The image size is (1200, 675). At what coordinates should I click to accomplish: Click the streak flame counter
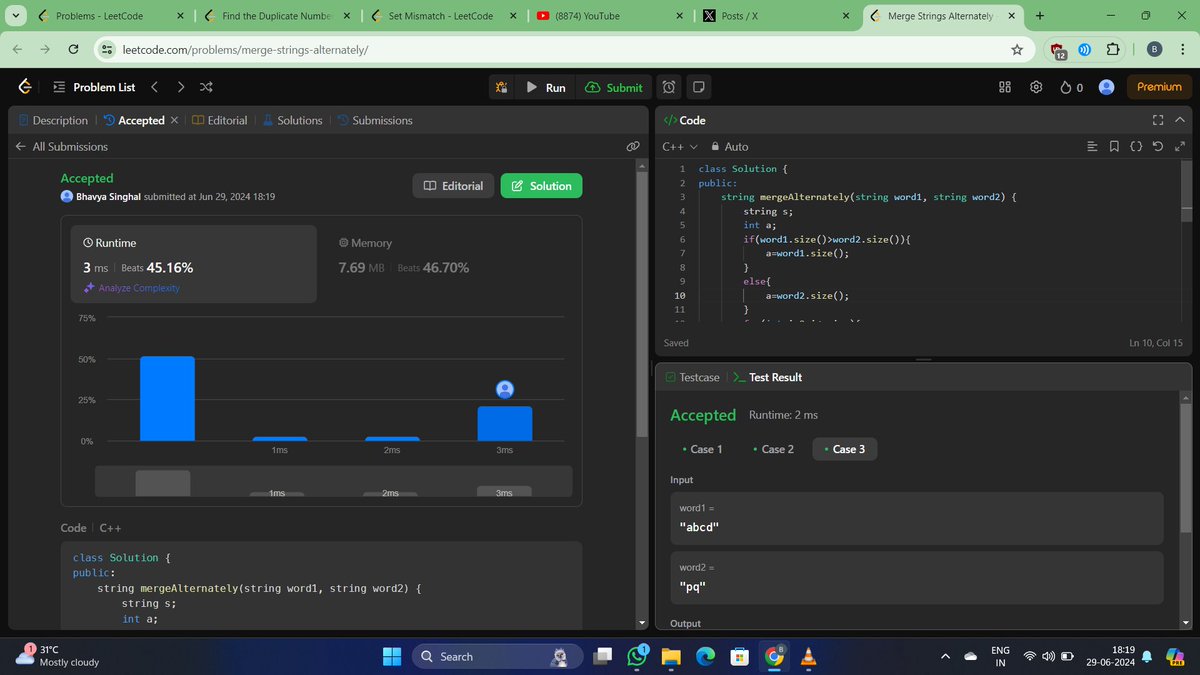click(1072, 87)
